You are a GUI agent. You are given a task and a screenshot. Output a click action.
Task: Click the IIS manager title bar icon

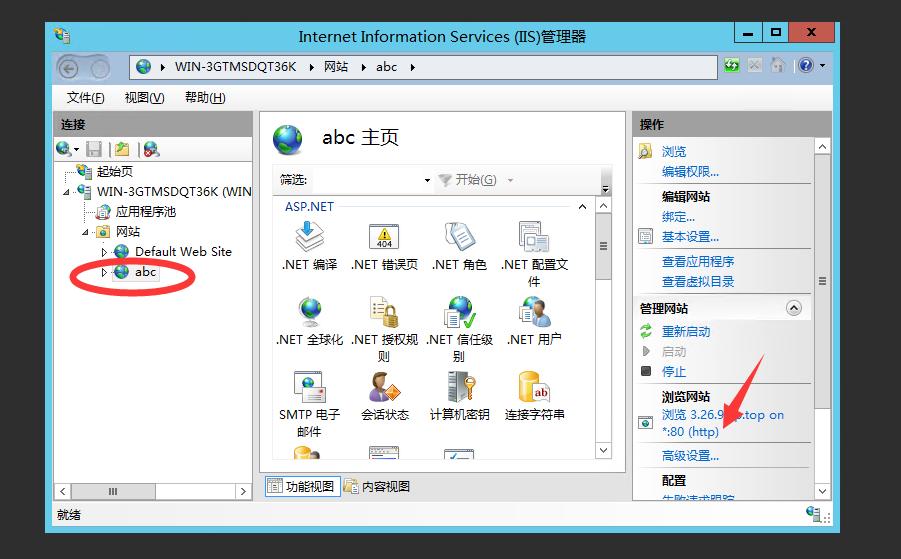62,36
